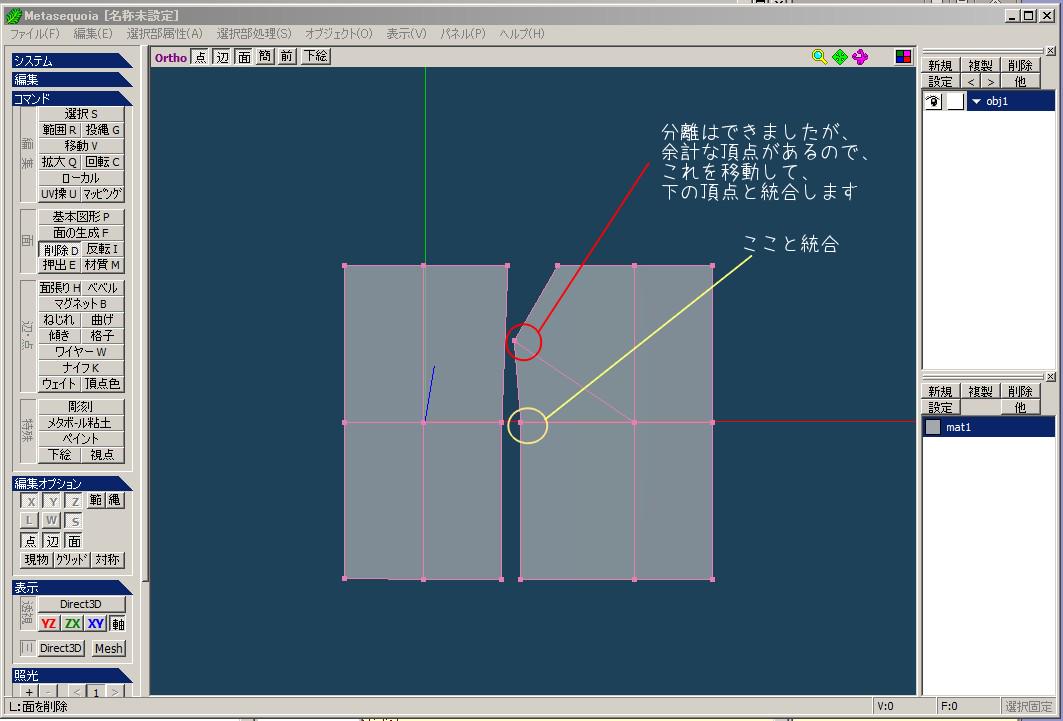Choose the 削除 D delete command

click(x=60, y=250)
